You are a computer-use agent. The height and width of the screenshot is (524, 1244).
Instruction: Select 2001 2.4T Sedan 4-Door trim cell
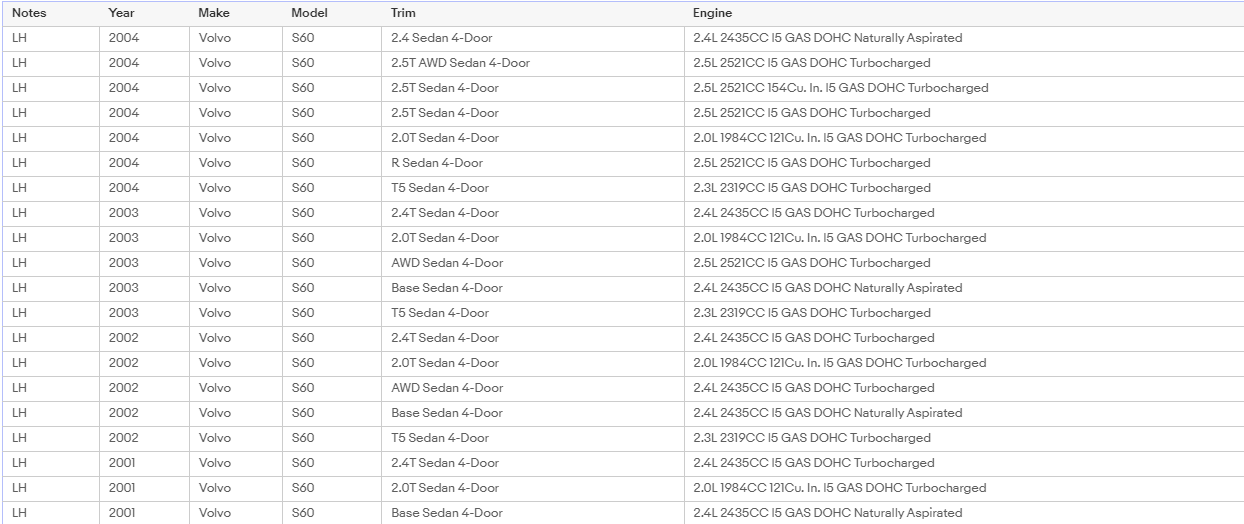(533, 463)
